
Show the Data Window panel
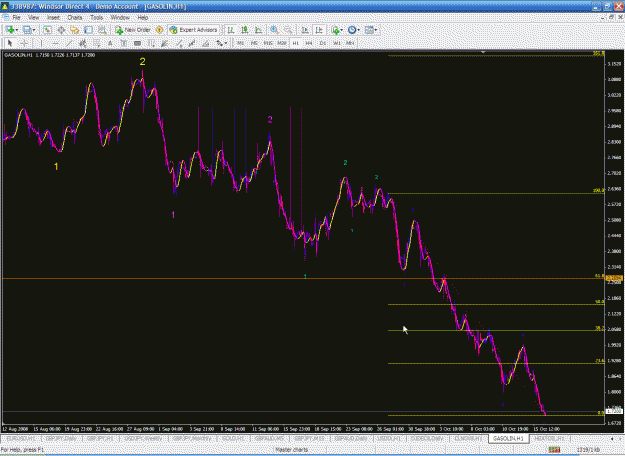pos(61,30)
